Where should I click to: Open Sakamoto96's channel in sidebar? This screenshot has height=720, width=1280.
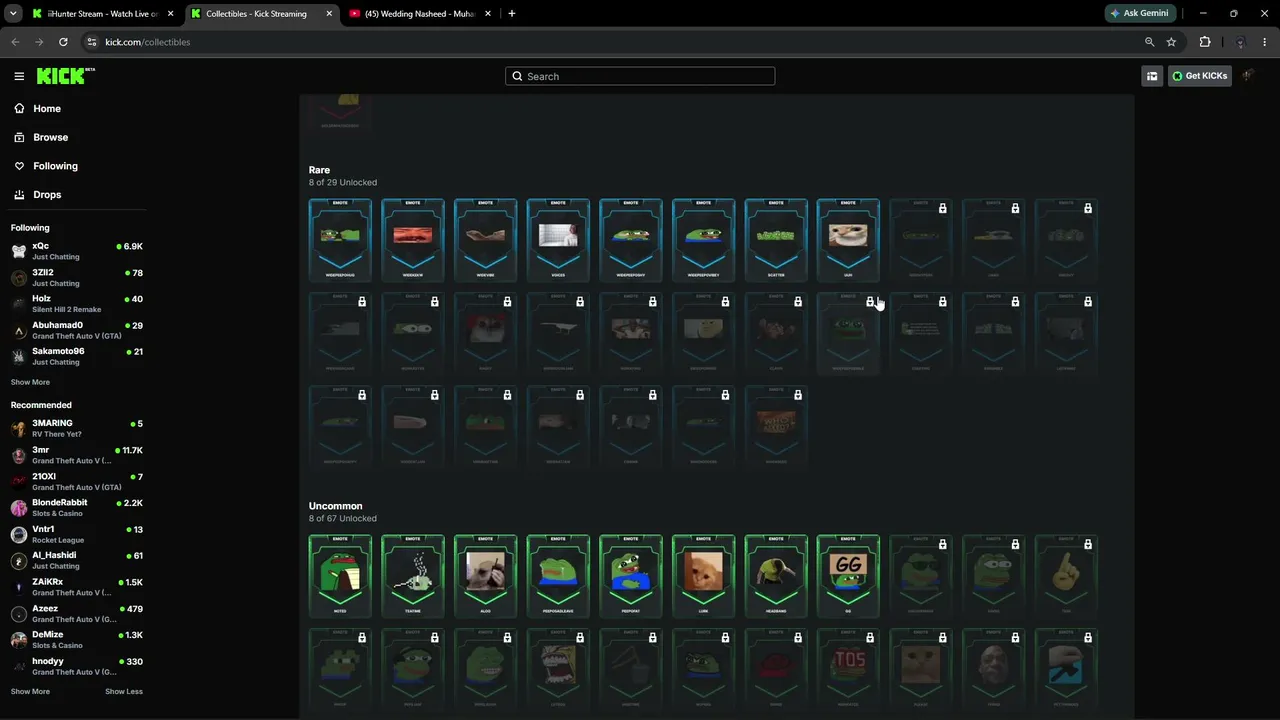(x=78, y=356)
